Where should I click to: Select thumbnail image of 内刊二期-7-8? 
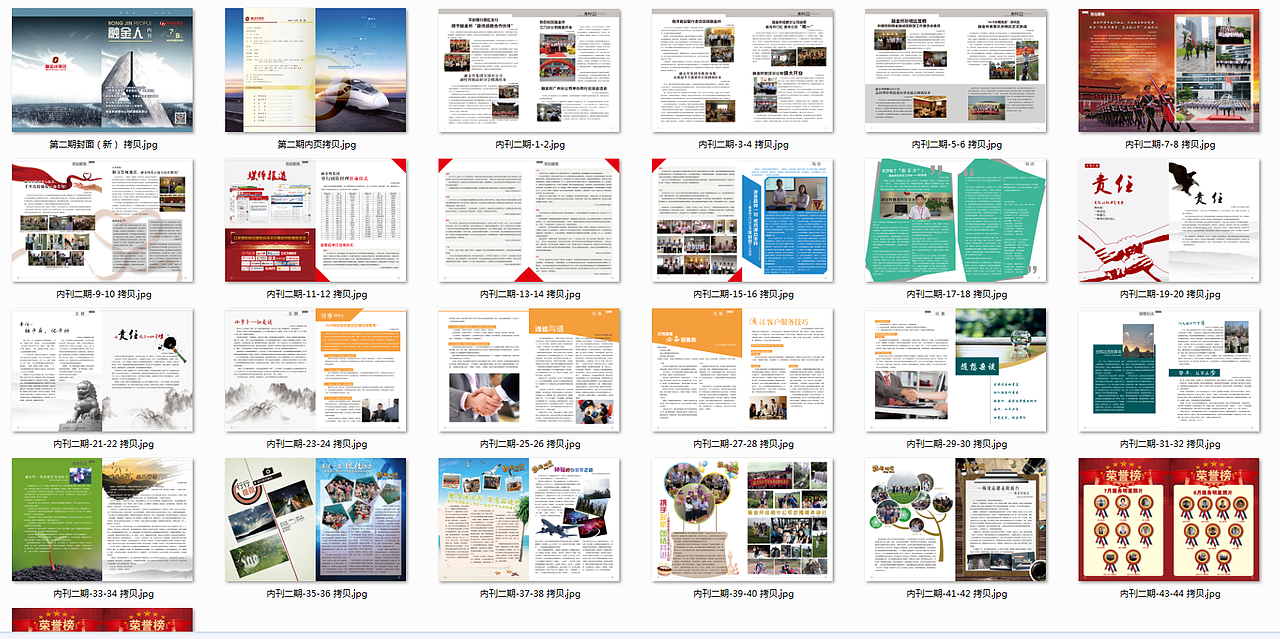[1169, 70]
